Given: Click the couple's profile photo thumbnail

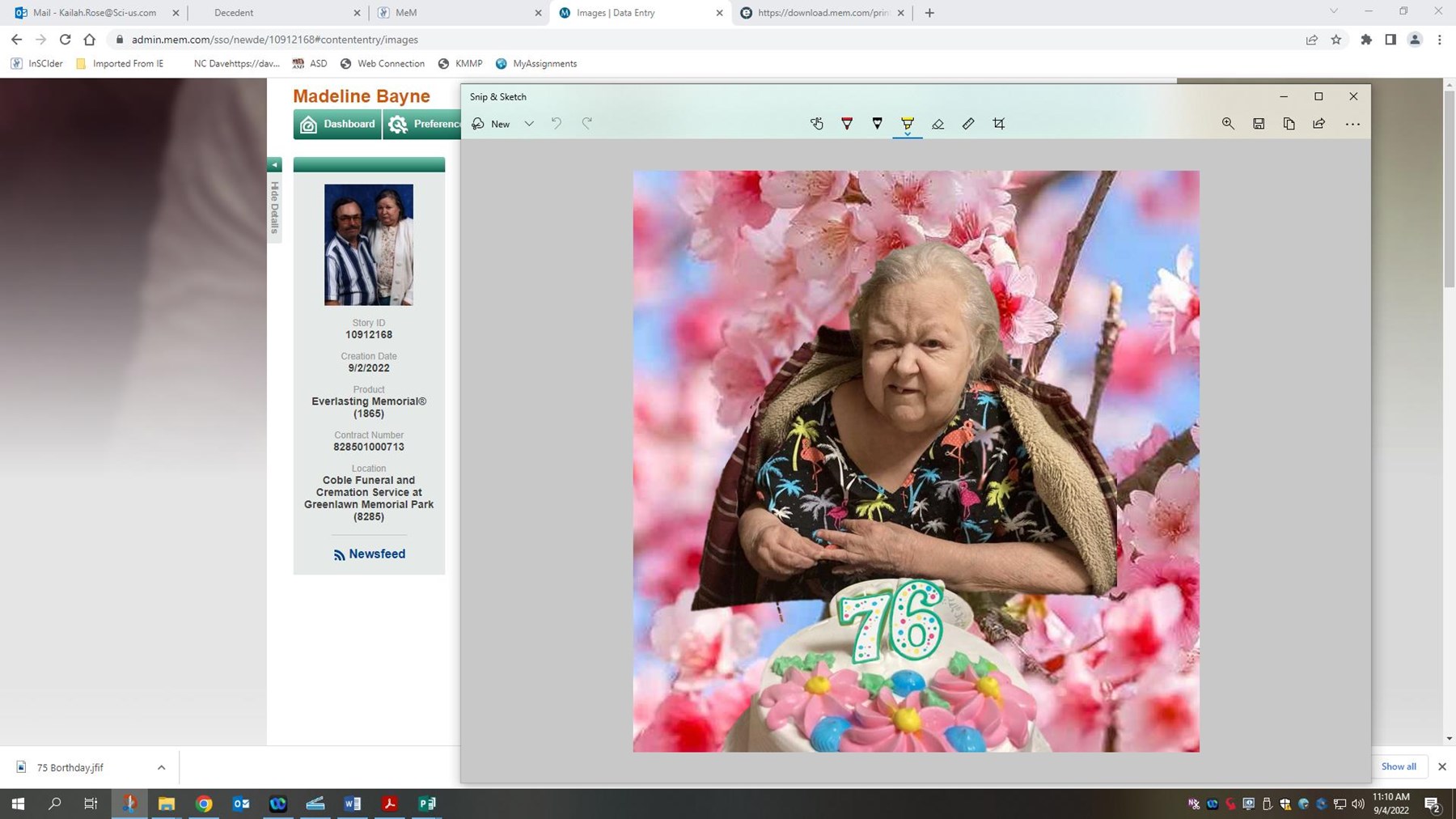Looking at the screenshot, I should coord(369,244).
